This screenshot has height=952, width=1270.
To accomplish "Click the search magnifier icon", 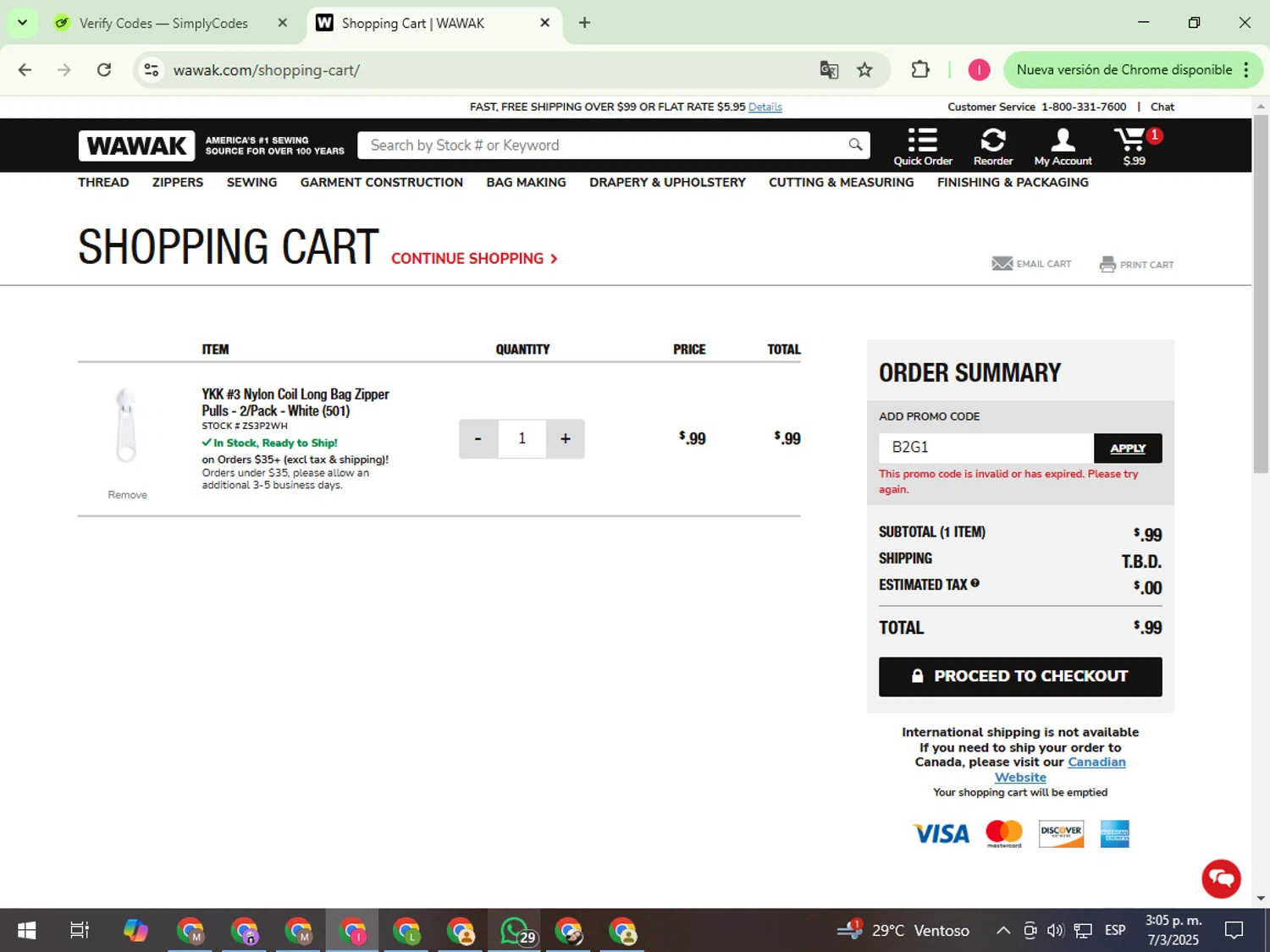I will pyautogui.click(x=855, y=145).
